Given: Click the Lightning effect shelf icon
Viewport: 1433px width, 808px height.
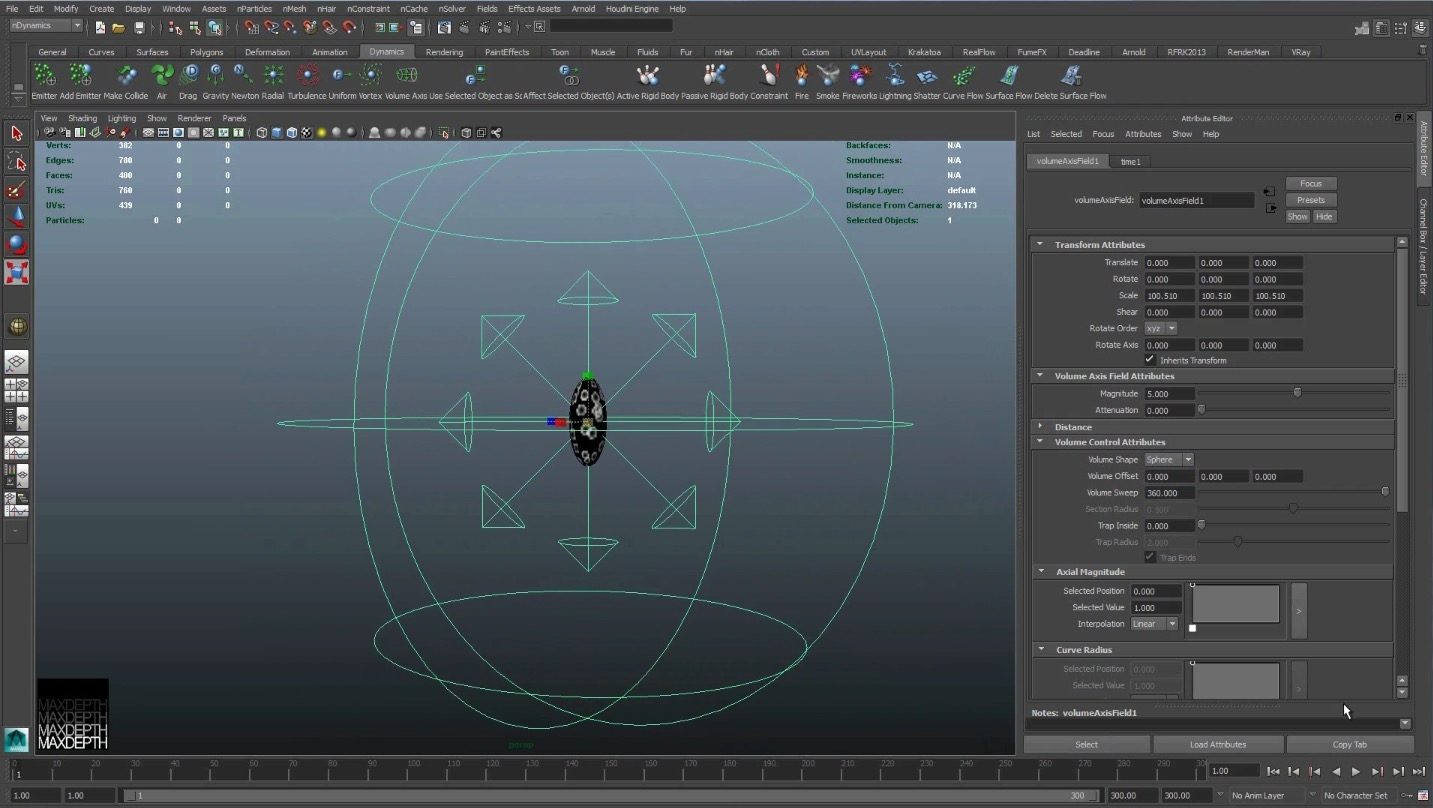Looking at the screenshot, I should [x=895, y=75].
